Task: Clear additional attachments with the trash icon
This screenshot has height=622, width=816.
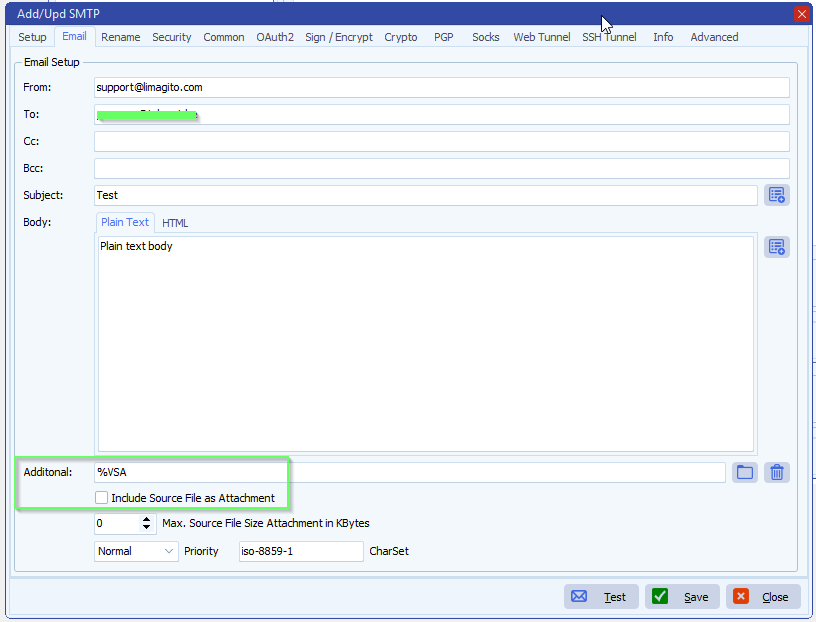Action: [x=776, y=473]
